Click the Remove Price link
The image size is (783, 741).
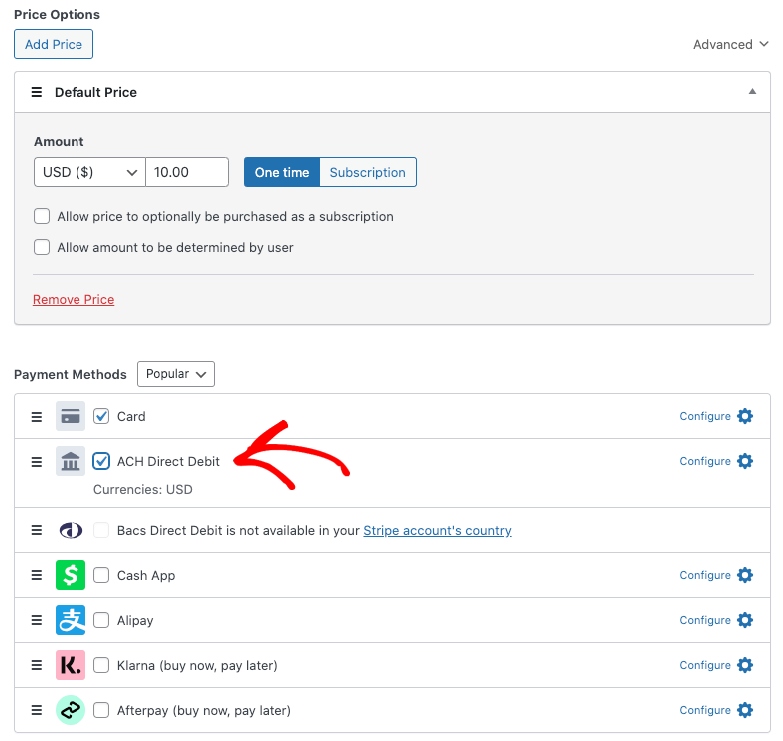coord(74,299)
